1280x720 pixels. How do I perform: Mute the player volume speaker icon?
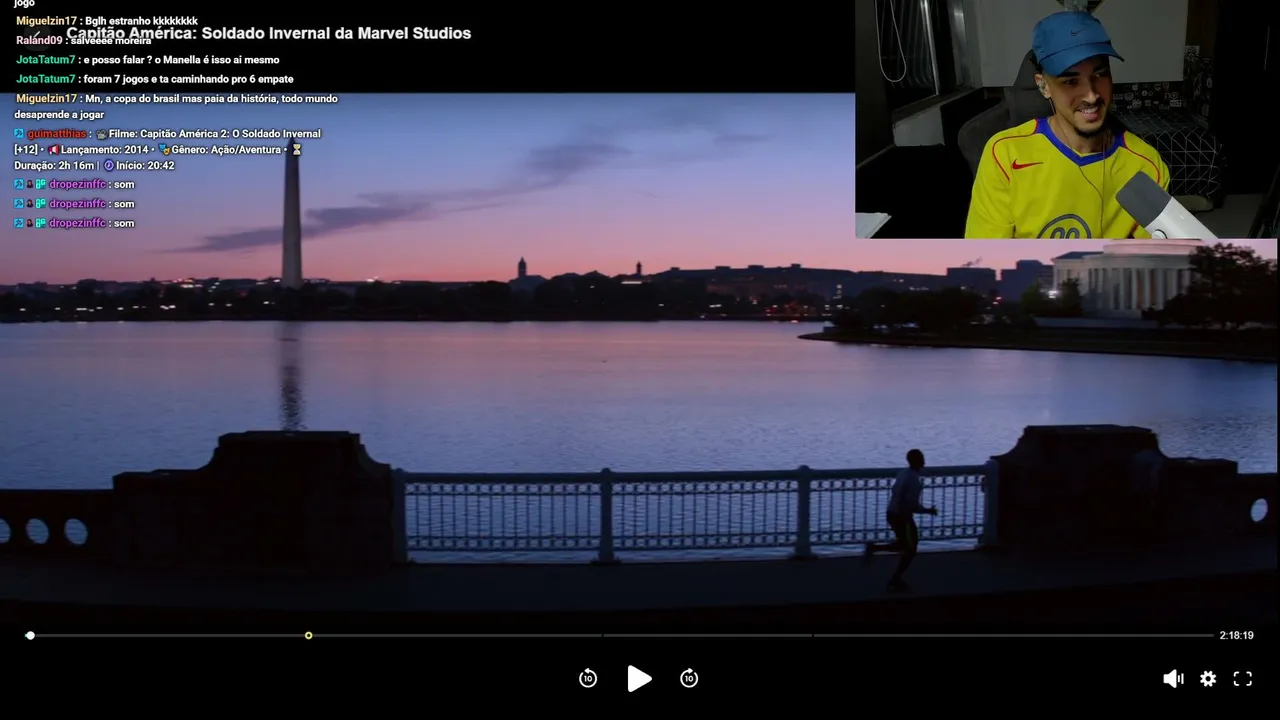[x=1173, y=679]
